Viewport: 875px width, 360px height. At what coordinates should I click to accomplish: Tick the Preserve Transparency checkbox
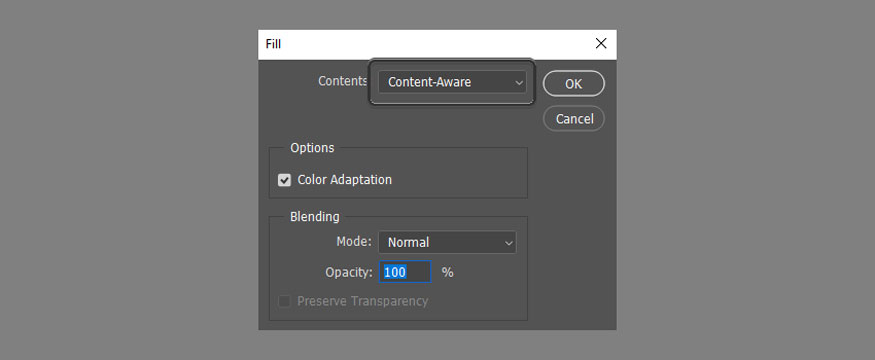pyautogui.click(x=285, y=301)
